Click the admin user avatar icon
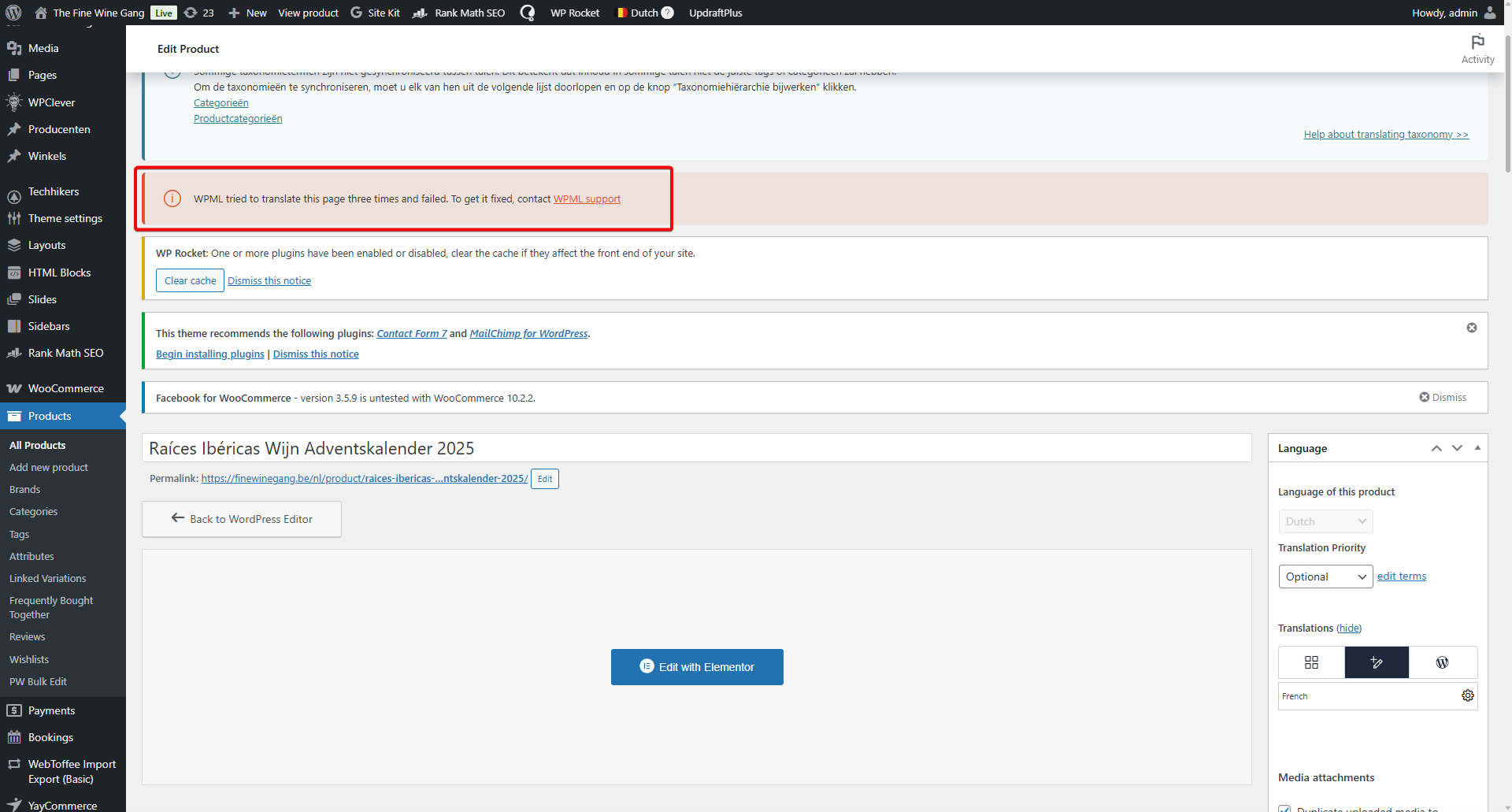Image resolution: width=1512 pixels, height=812 pixels. (1490, 13)
